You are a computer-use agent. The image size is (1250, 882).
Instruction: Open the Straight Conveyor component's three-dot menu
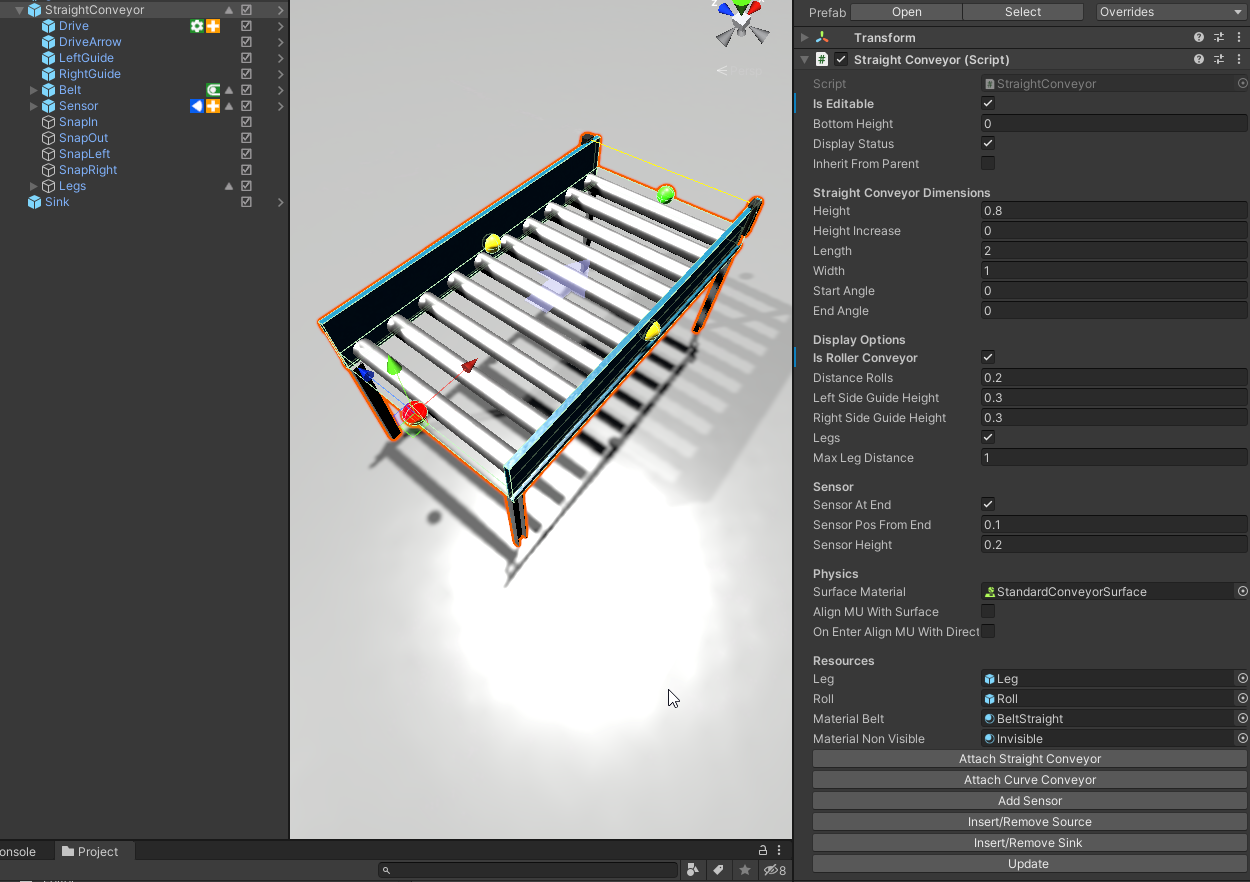(1239, 59)
